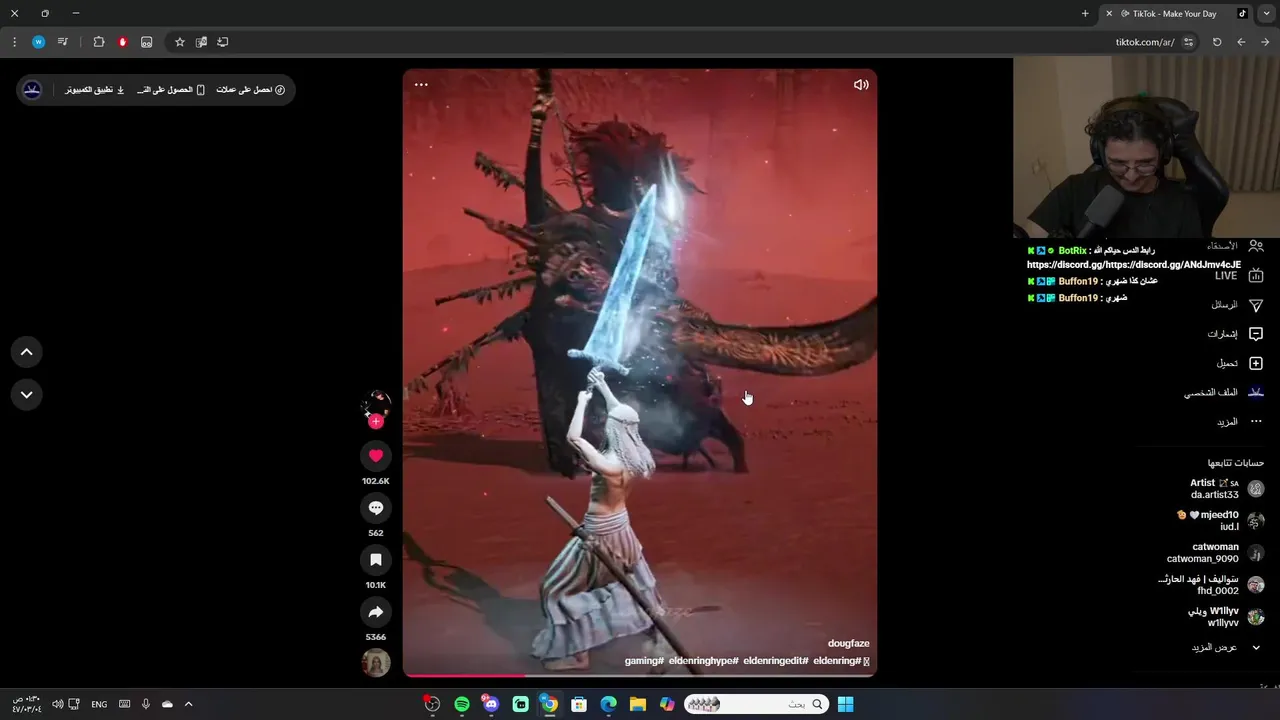1280x720 pixels.
Task: Open the volume control in system tray
Action: coord(57,704)
